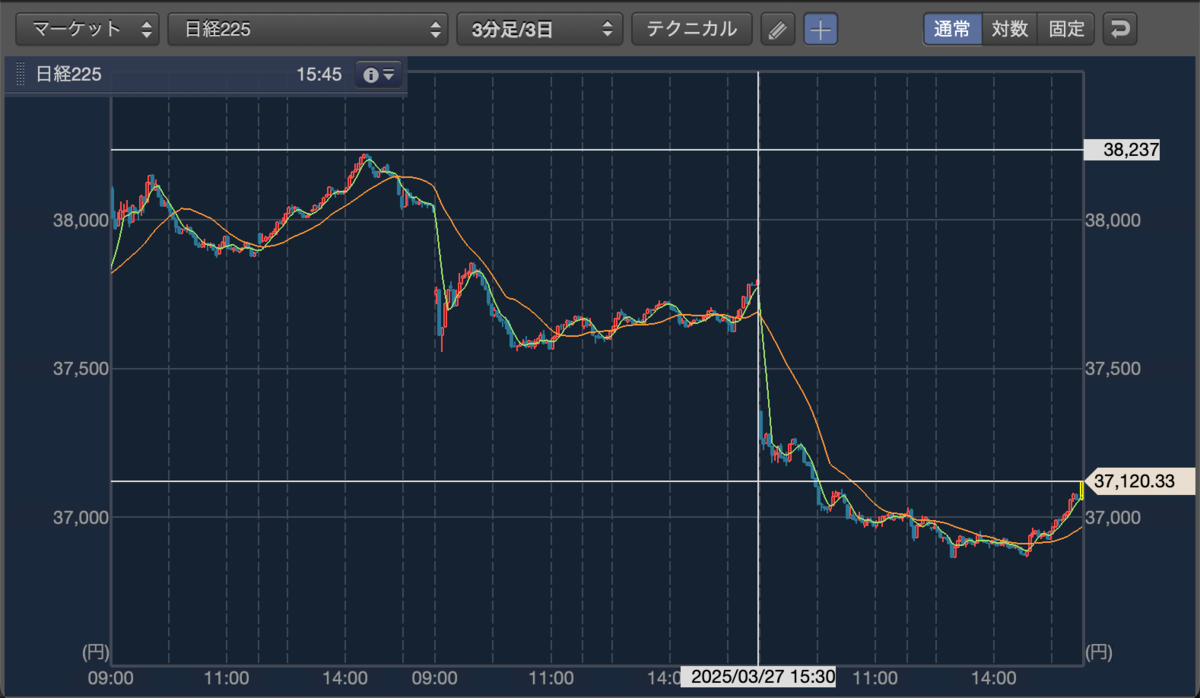Image resolution: width=1200 pixels, height=698 pixels.
Task: Click the yellow current-price candle marker
Action: click(x=1081, y=490)
